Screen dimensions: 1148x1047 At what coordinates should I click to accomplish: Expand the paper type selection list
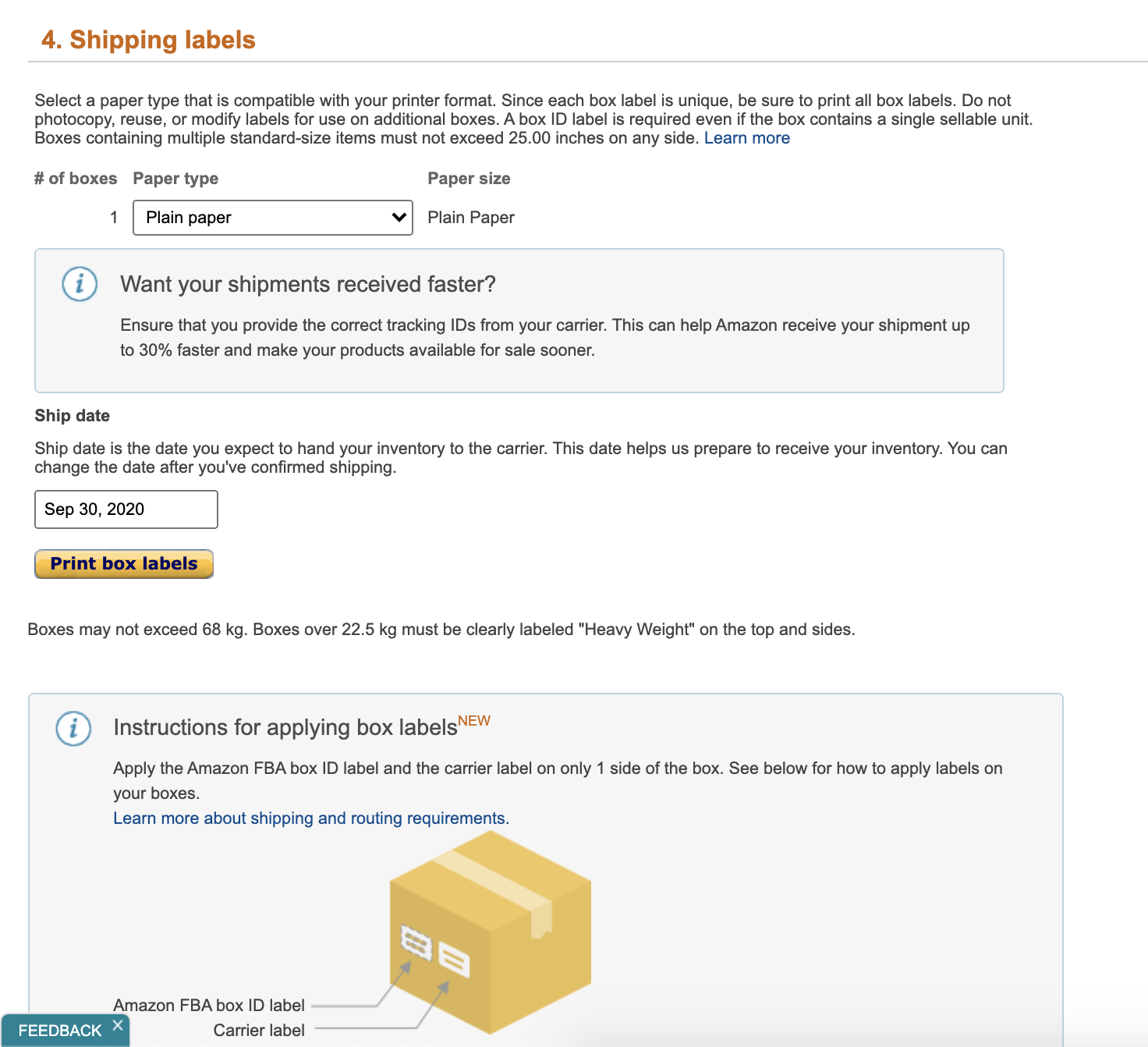tap(271, 218)
